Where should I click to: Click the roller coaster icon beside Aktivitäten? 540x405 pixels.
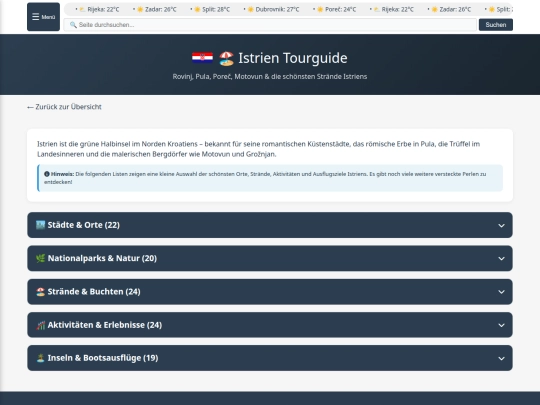(x=41, y=325)
